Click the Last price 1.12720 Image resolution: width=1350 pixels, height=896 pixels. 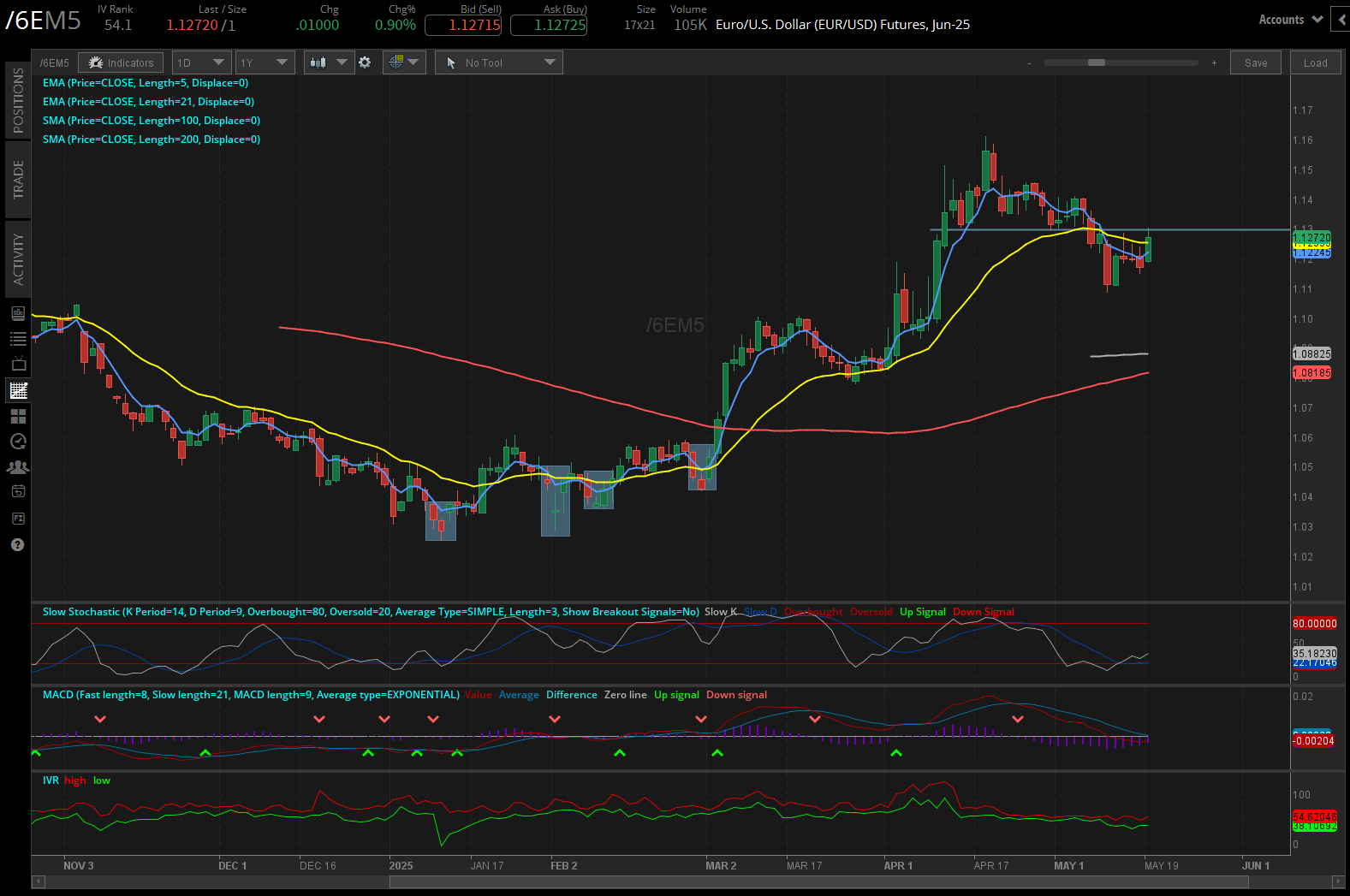(x=192, y=25)
